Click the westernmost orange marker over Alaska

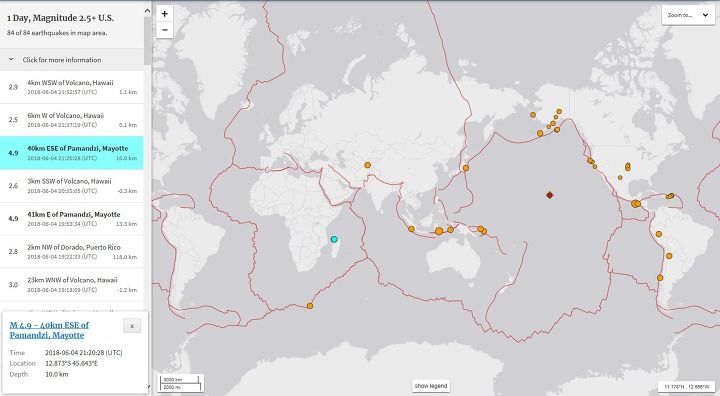pos(533,115)
